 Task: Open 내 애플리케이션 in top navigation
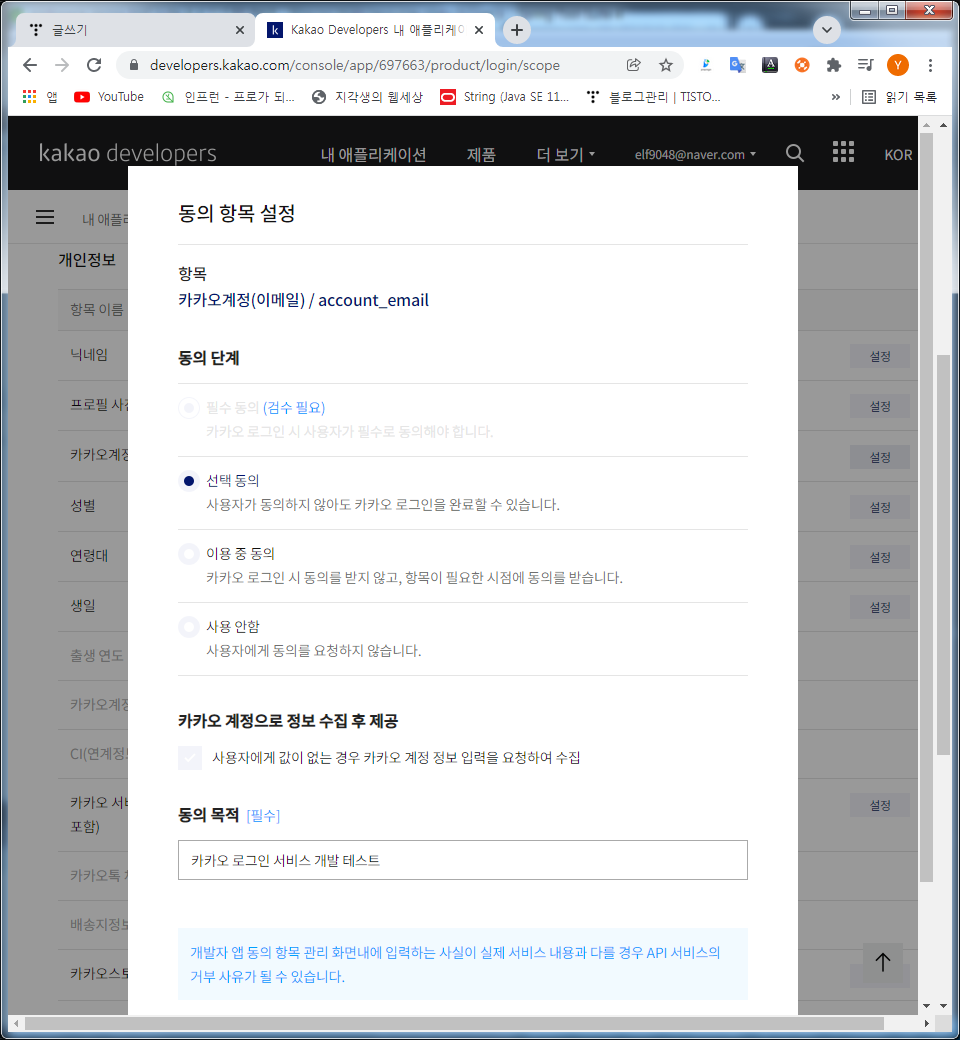pos(373,155)
